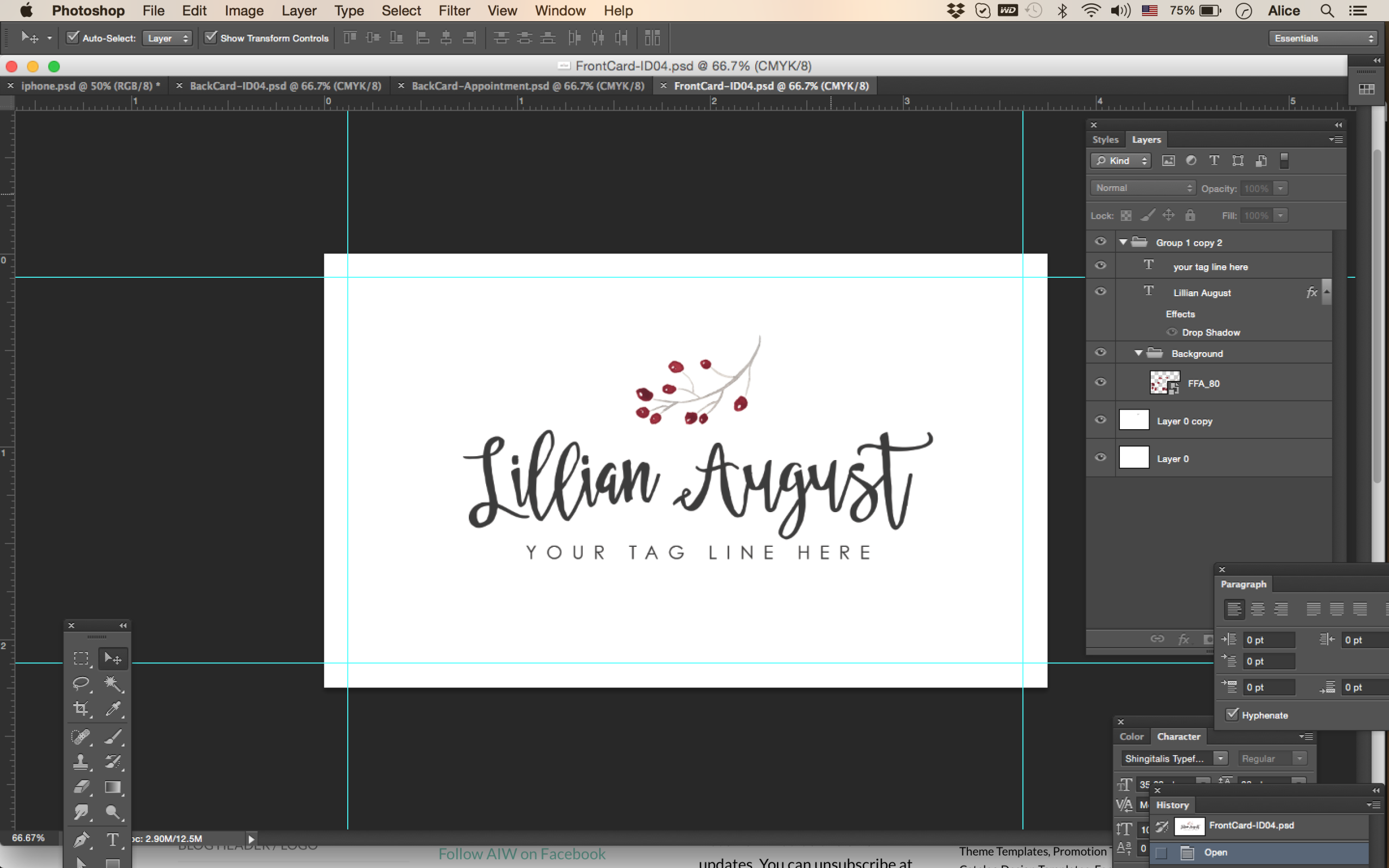The image size is (1389, 868).
Task: Filter layers by type layers icon
Action: point(1214,161)
